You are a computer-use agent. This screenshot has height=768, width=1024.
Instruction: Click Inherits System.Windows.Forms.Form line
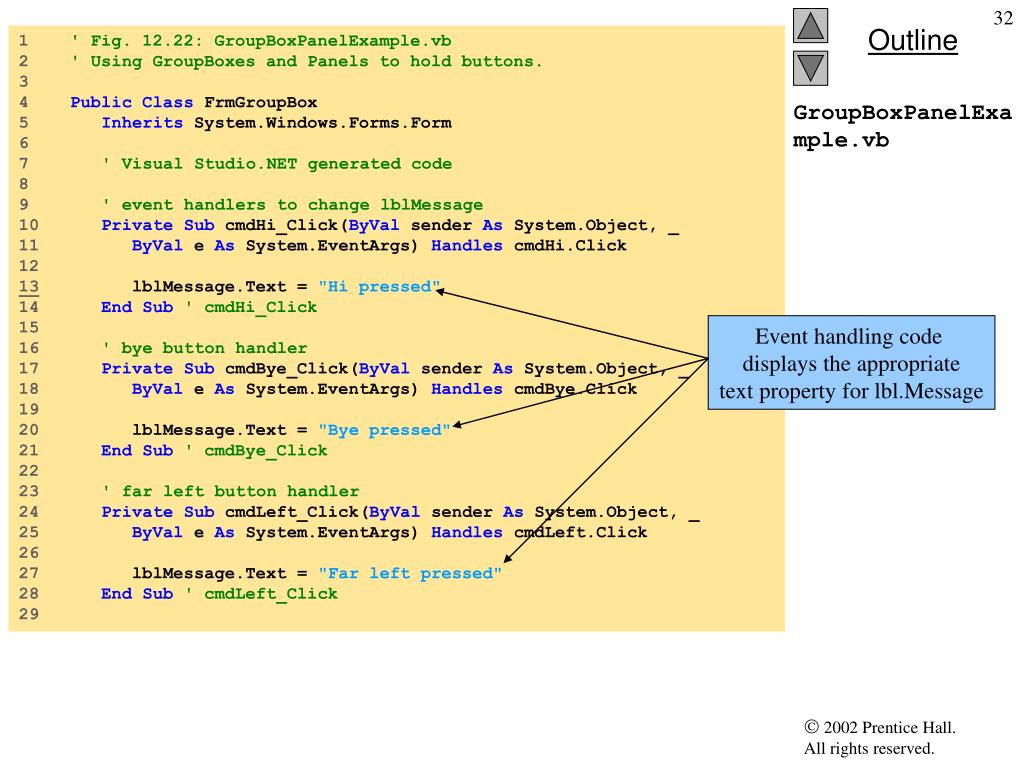click(x=277, y=123)
